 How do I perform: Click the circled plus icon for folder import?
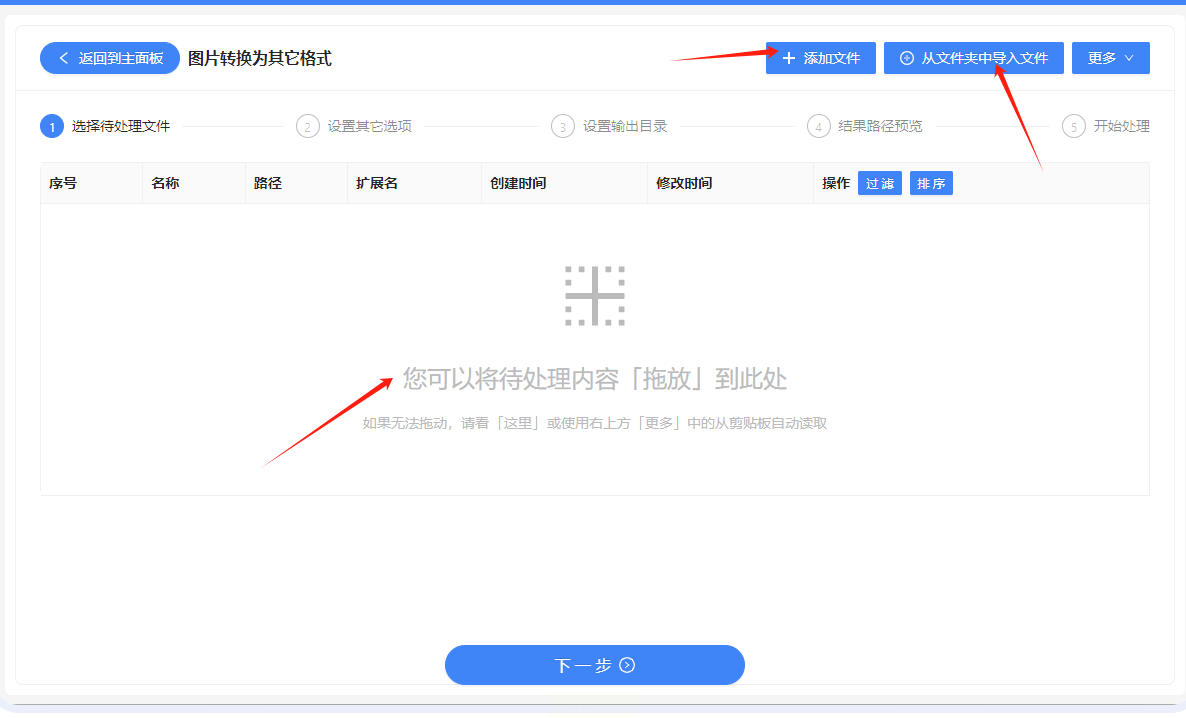tap(906, 58)
